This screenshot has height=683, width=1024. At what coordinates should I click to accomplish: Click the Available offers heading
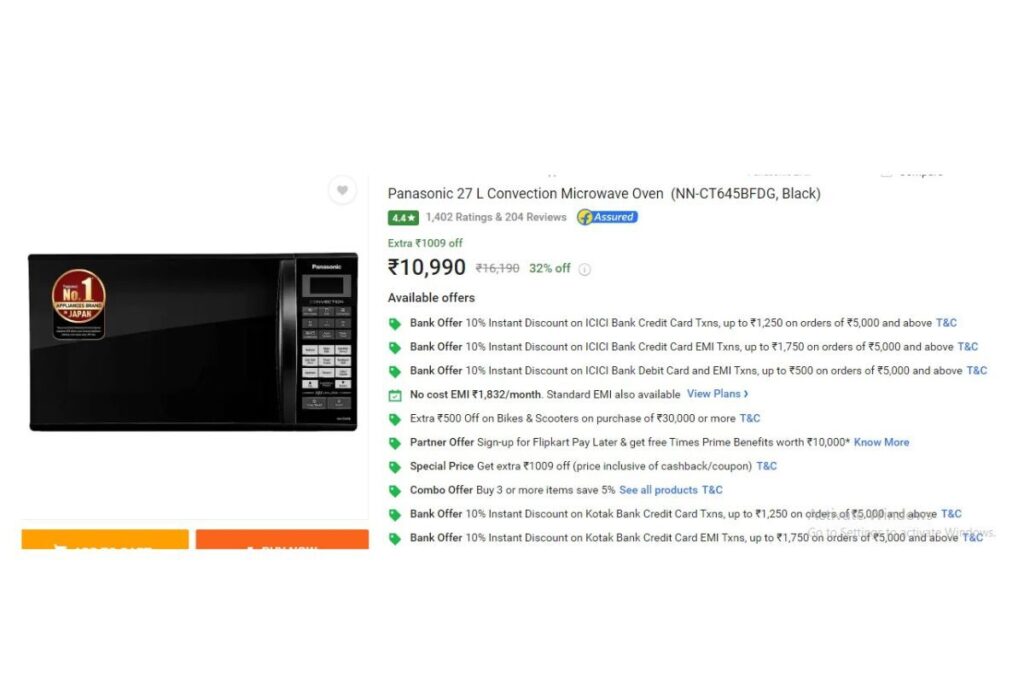pyautogui.click(x=431, y=298)
